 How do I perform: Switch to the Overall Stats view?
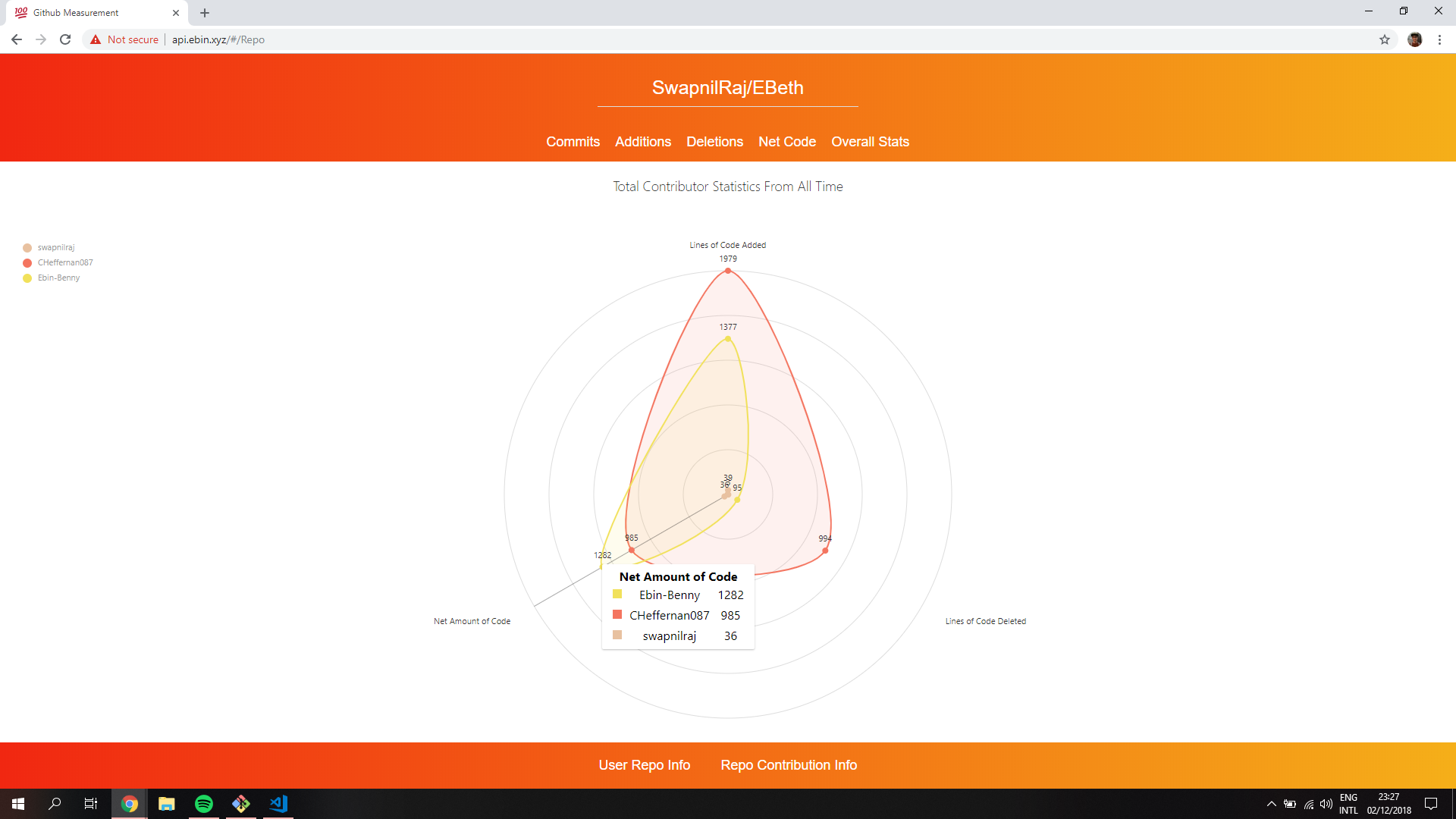(870, 142)
